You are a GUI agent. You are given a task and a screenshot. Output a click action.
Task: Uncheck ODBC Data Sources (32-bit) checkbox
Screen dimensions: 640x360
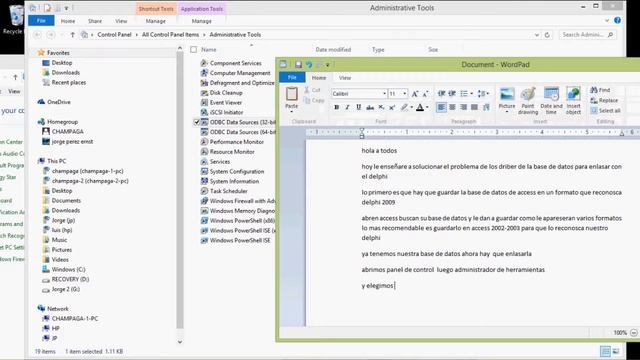click(196, 122)
